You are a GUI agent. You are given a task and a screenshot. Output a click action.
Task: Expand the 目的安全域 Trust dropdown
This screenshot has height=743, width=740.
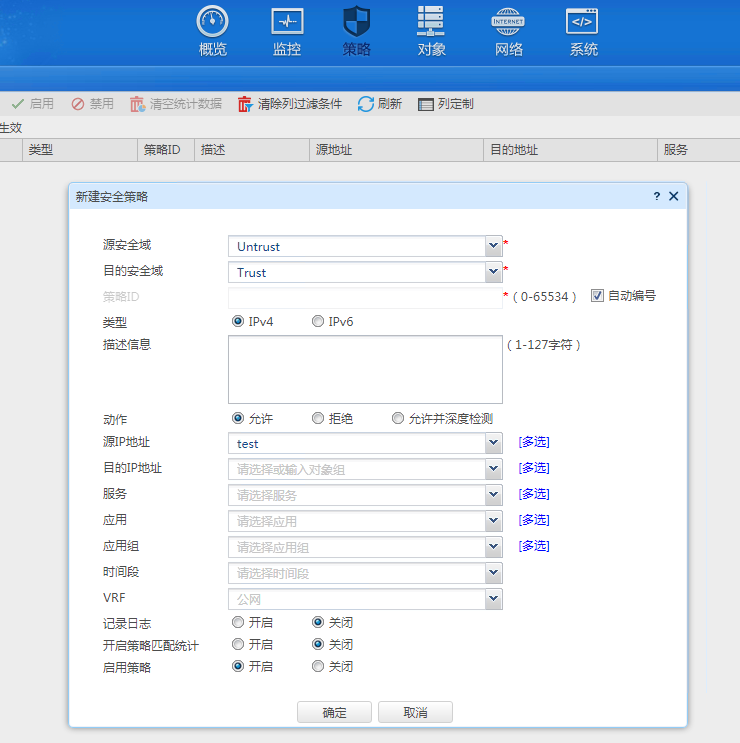(x=493, y=272)
